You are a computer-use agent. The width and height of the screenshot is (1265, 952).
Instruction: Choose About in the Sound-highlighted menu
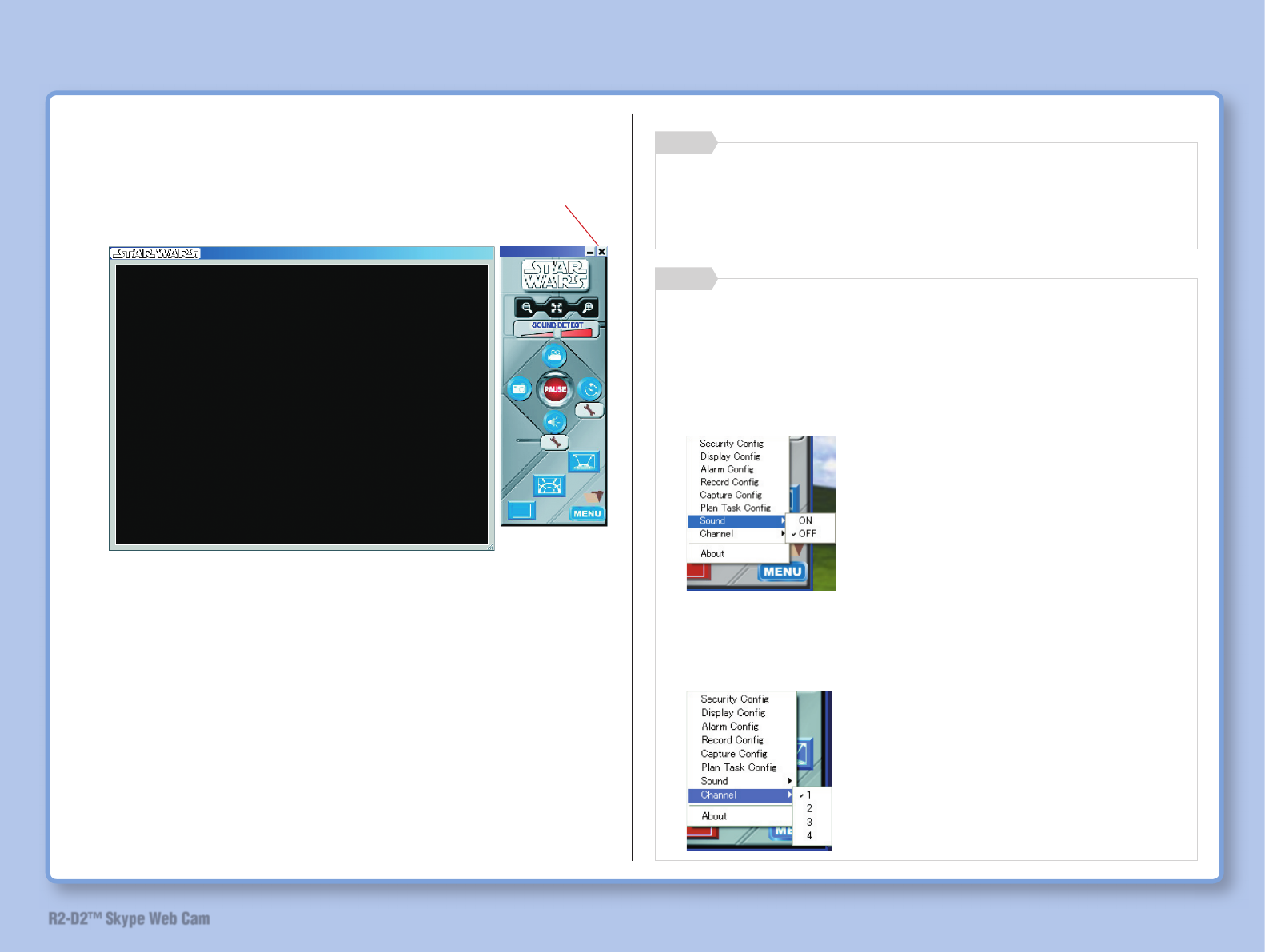pyautogui.click(x=712, y=554)
